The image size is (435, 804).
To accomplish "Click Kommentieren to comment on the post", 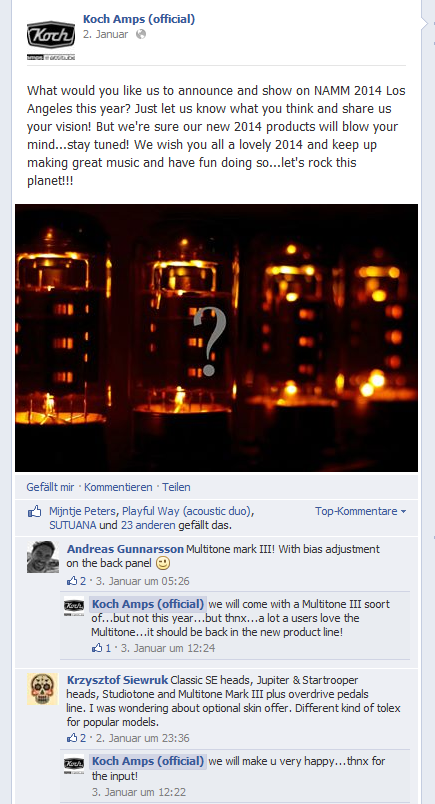I will (x=118, y=487).
